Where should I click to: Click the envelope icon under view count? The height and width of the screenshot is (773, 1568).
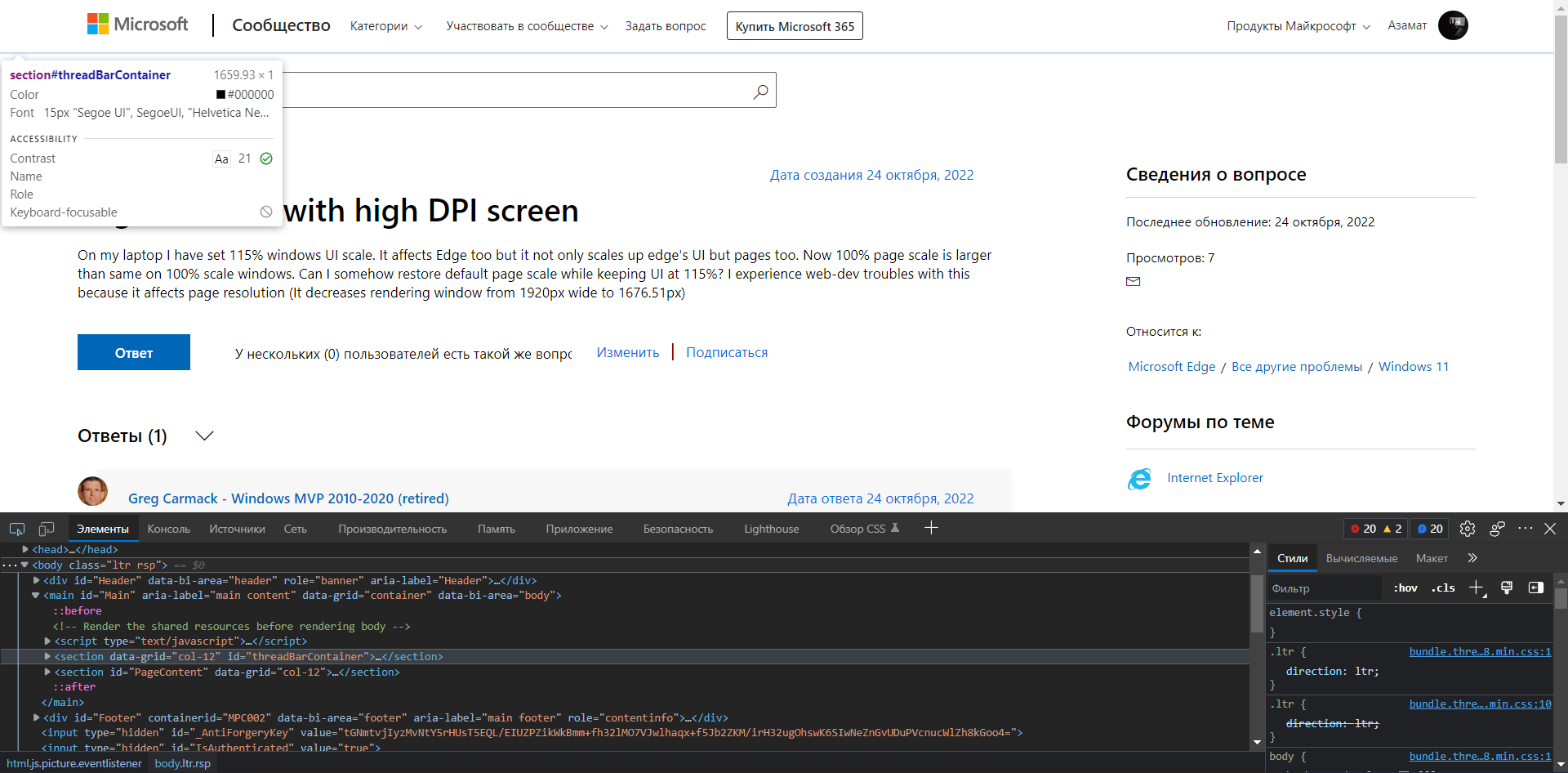click(x=1134, y=281)
